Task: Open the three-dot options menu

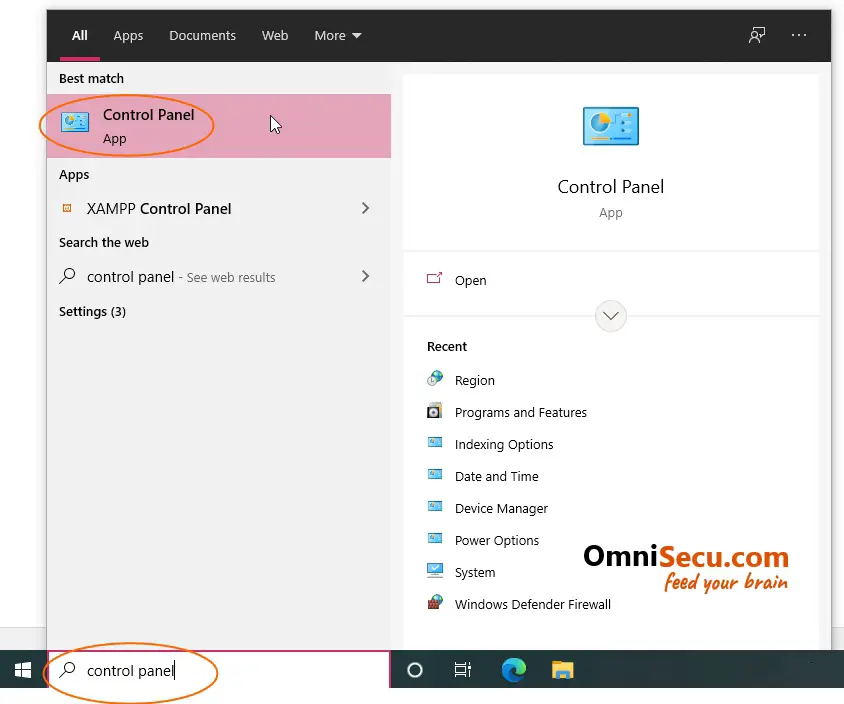Action: coord(799,36)
